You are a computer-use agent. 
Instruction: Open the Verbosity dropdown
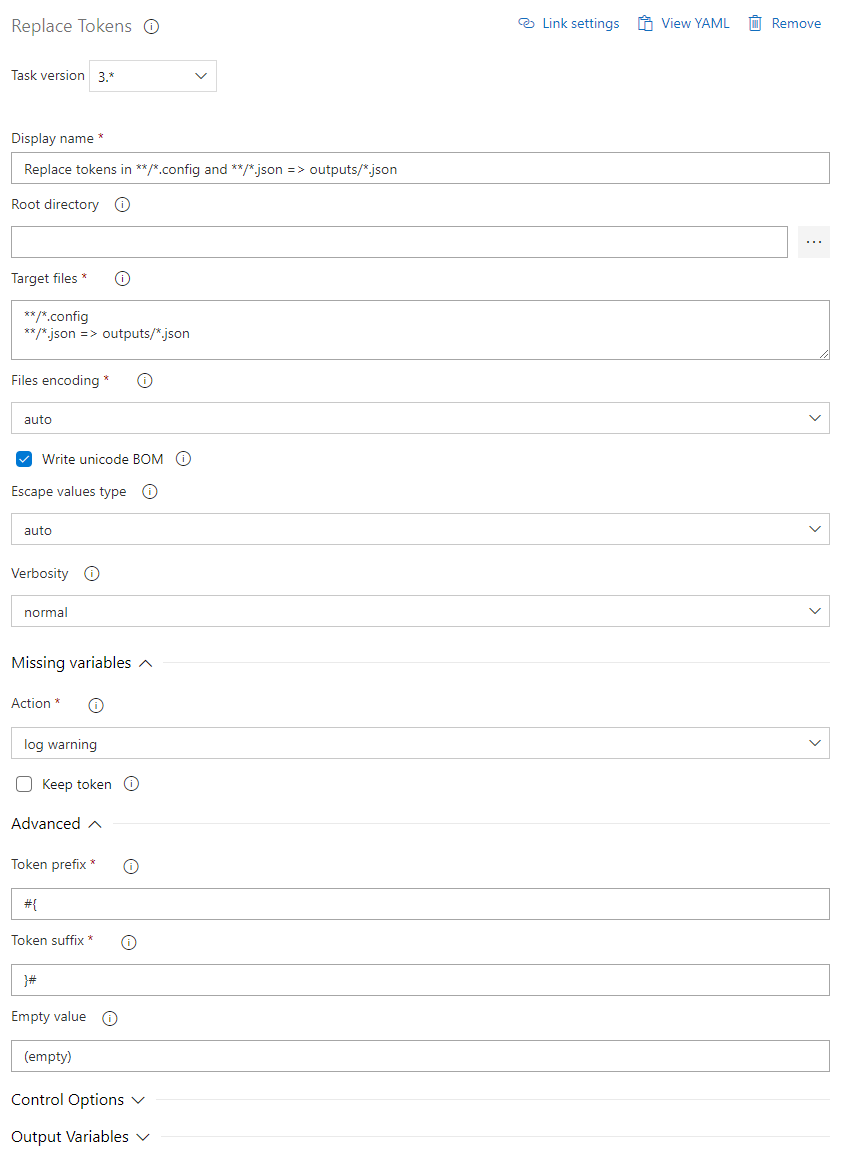(x=420, y=611)
